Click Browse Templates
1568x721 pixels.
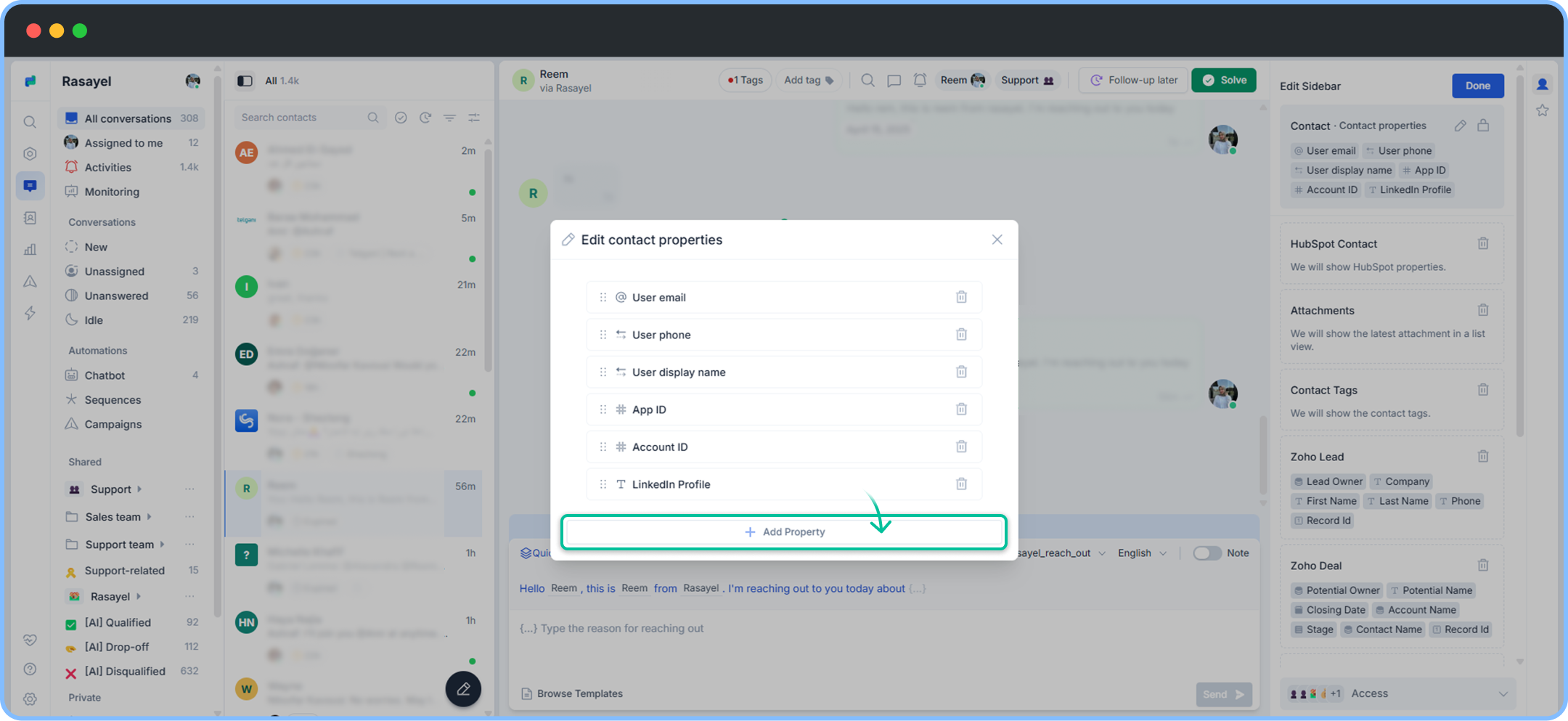[x=572, y=693]
